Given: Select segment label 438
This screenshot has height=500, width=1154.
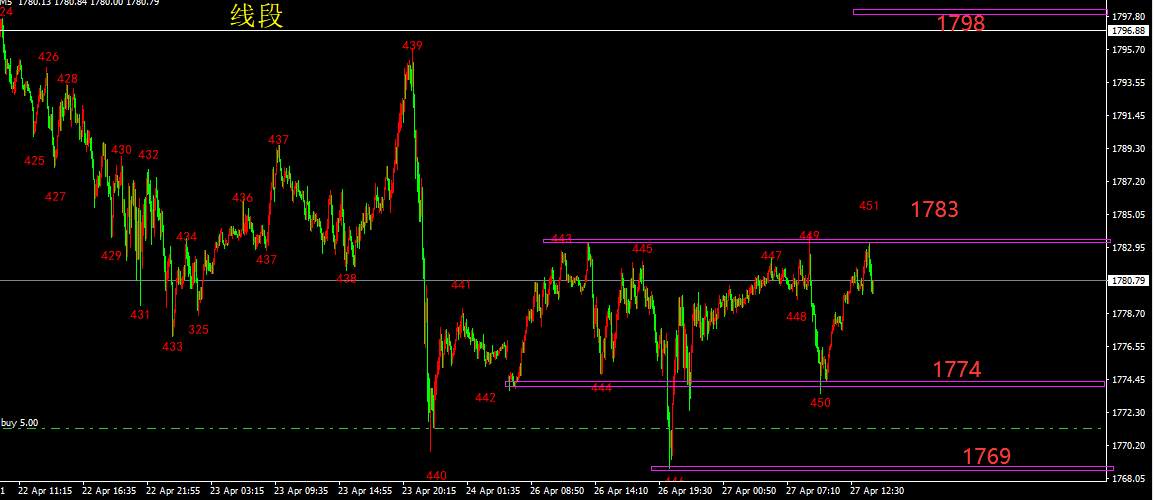Looking at the screenshot, I should pyautogui.click(x=346, y=279).
